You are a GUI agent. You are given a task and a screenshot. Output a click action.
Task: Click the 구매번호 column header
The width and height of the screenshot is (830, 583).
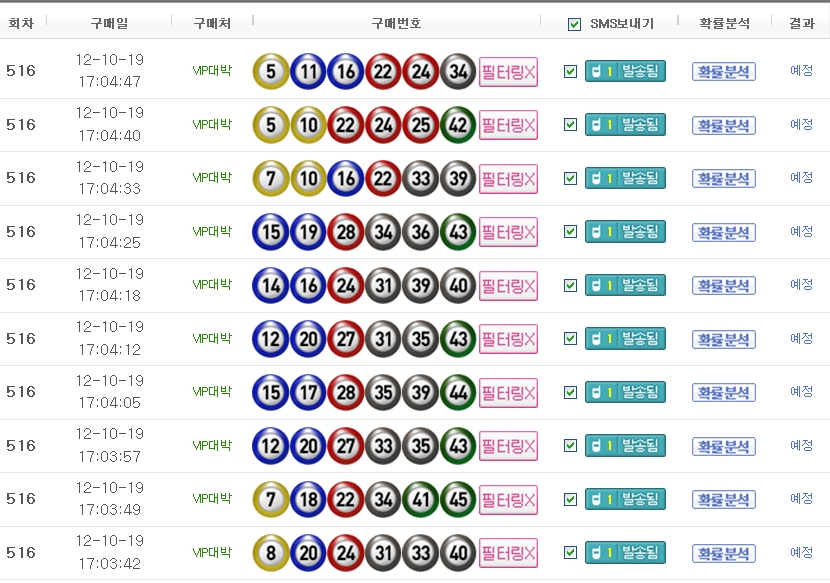tap(396, 23)
